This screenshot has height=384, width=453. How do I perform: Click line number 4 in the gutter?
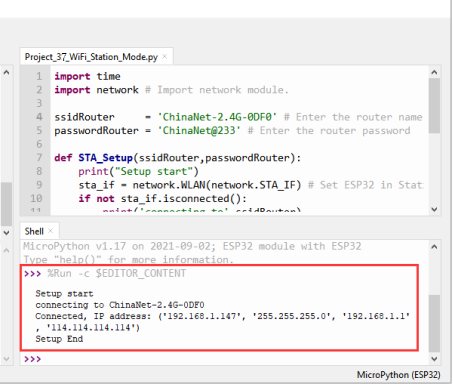(x=39, y=117)
